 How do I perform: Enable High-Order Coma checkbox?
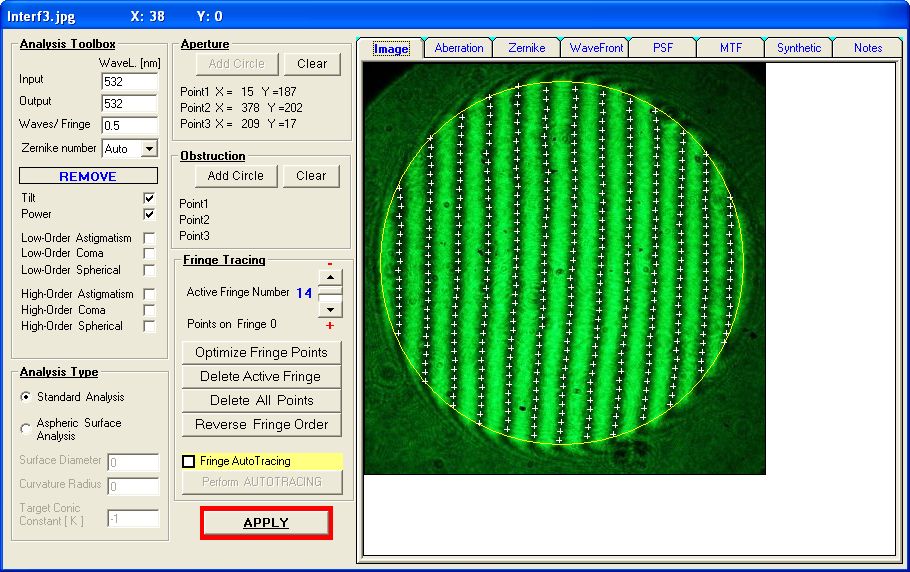(x=149, y=310)
